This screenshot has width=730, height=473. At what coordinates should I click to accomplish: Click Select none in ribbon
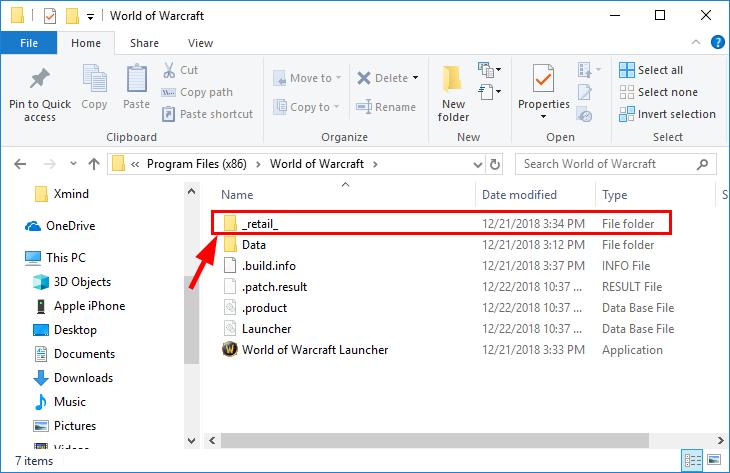pyautogui.click(x=658, y=92)
